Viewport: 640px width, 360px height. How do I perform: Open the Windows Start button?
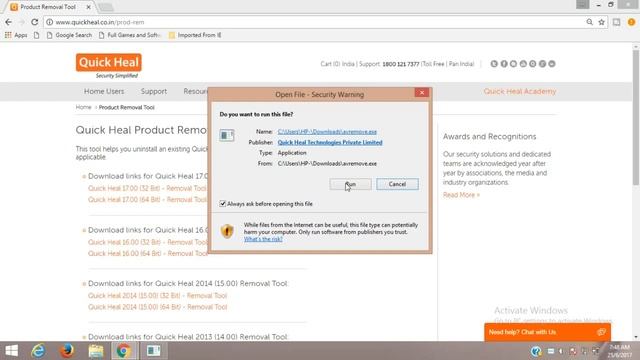(11, 351)
